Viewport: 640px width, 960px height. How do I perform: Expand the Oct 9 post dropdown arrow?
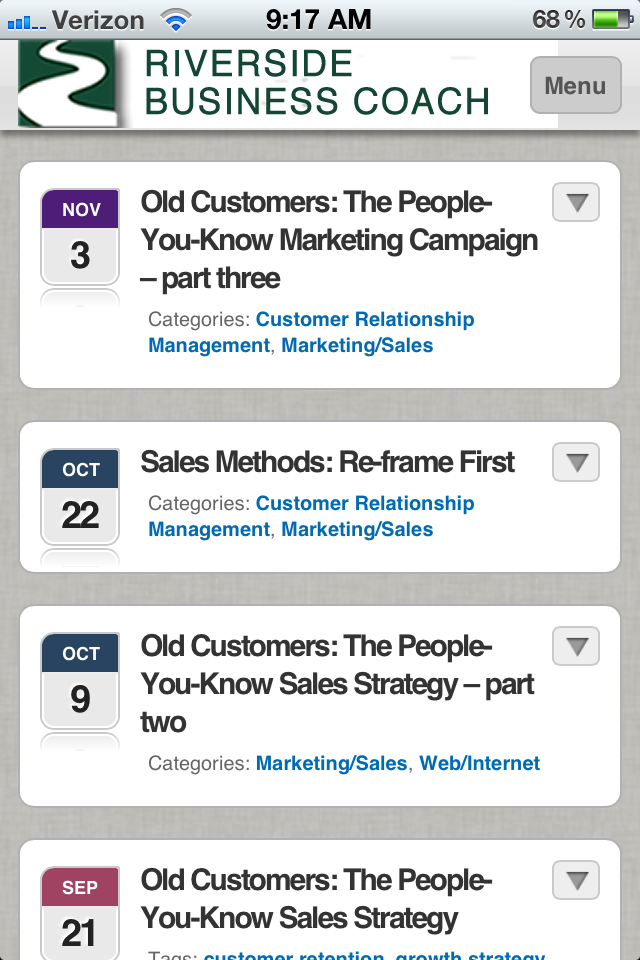[x=576, y=646]
